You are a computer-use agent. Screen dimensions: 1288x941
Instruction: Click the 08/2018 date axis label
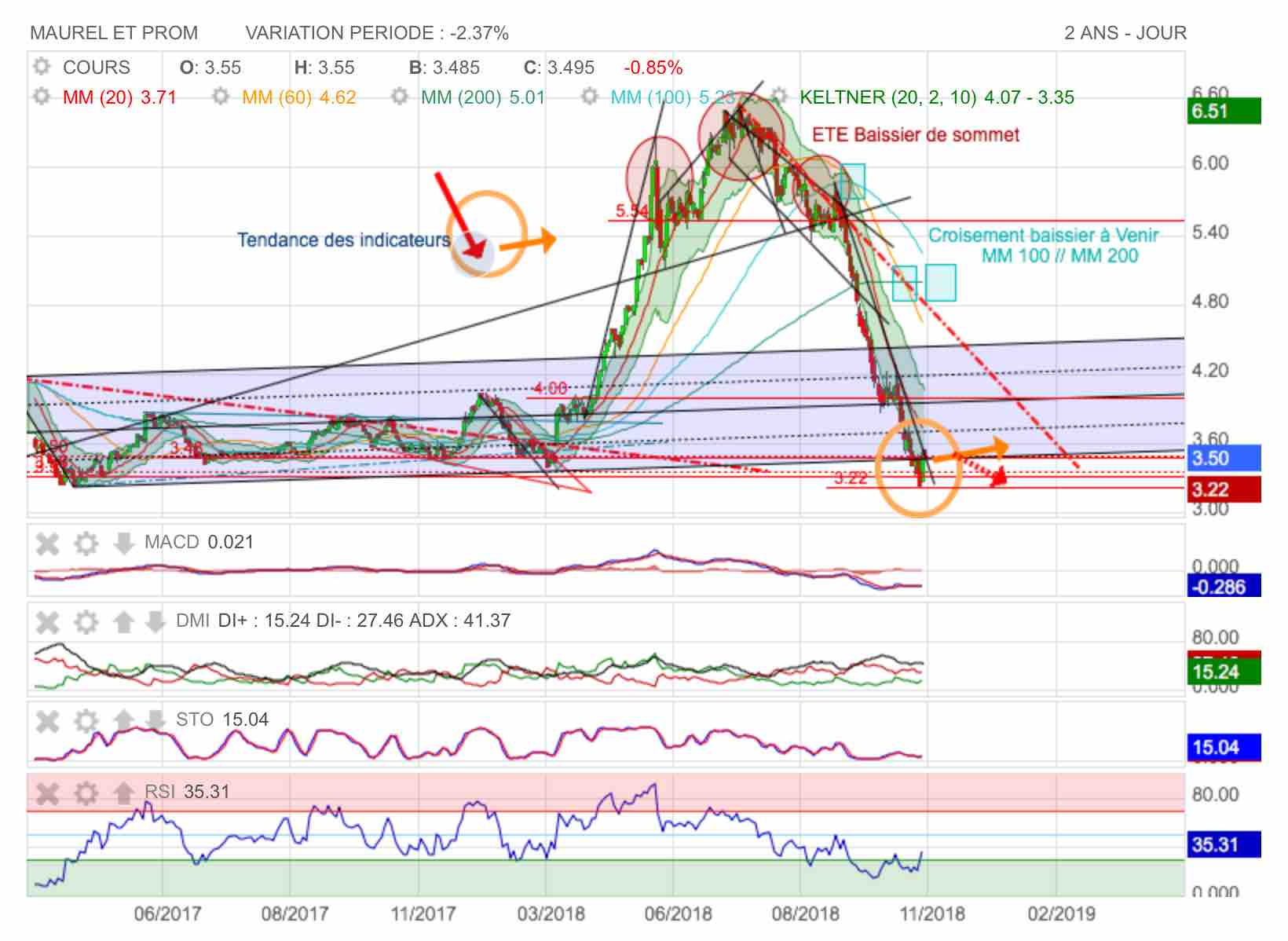[805, 914]
